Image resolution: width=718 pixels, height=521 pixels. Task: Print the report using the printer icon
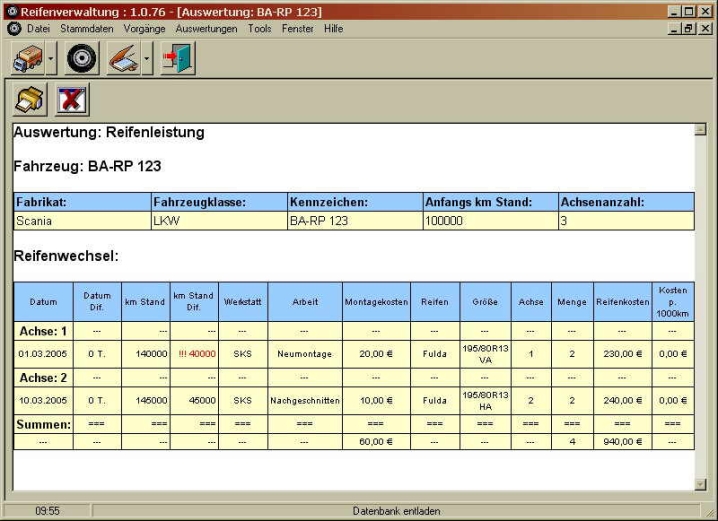coord(29,99)
